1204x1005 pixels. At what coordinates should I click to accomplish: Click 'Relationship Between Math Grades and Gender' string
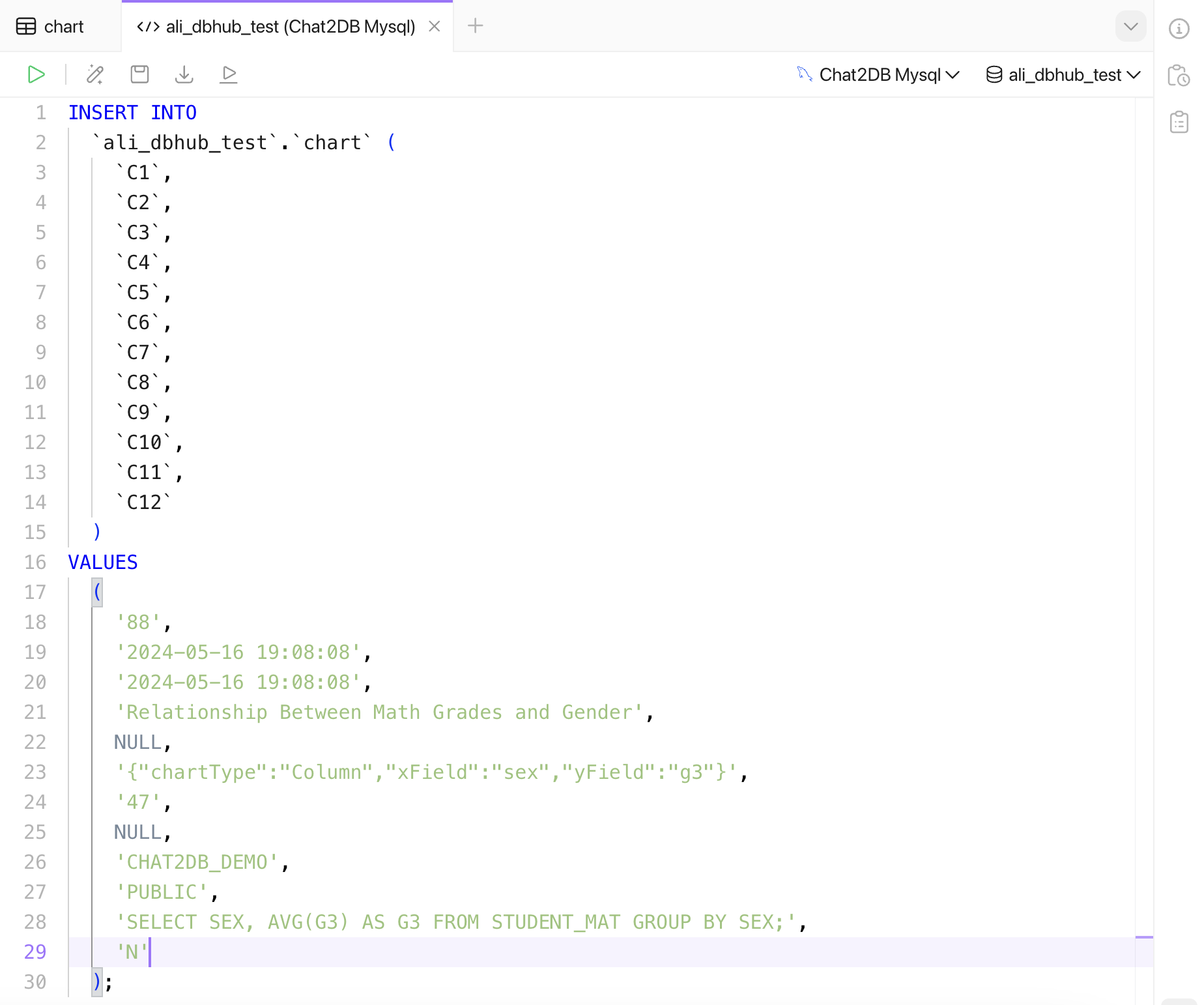pyautogui.click(x=379, y=712)
